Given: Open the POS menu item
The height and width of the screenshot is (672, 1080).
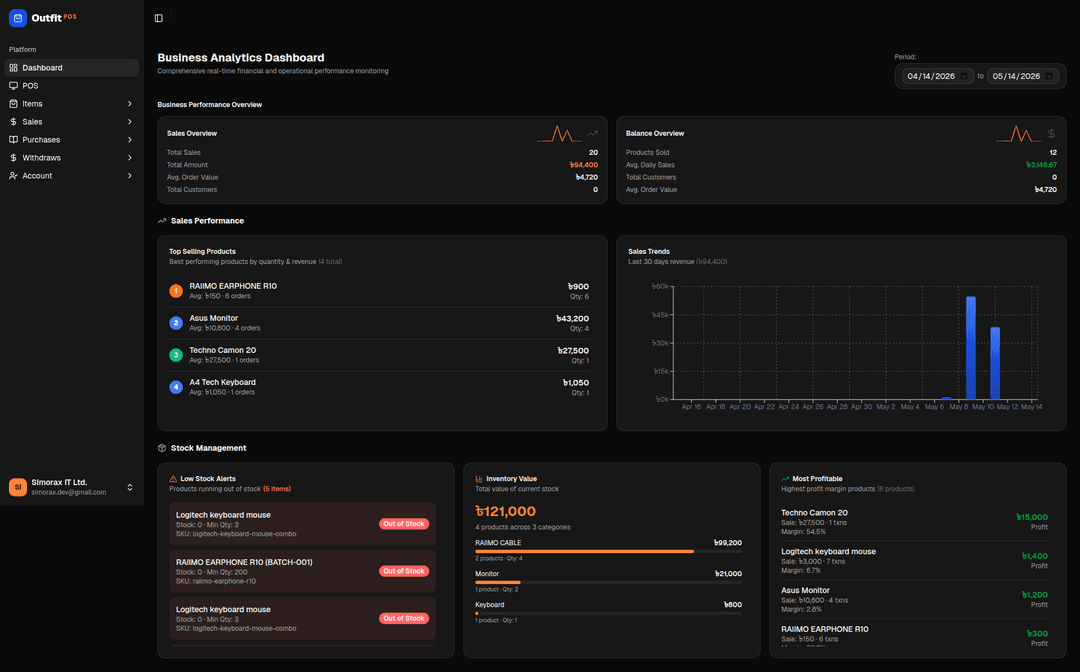Looking at the screenshot, I should coord(72,85).
